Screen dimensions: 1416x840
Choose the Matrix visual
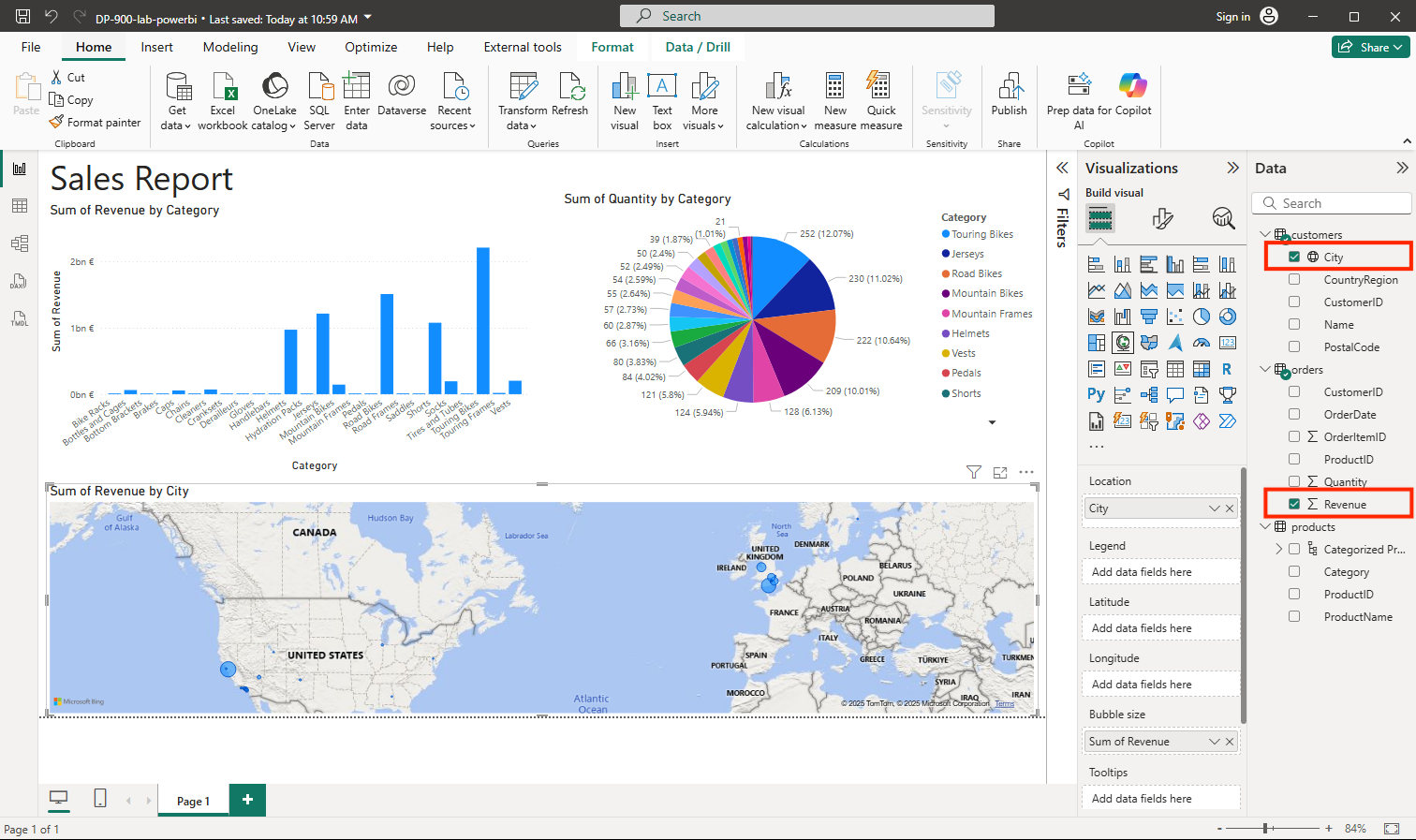point(1202,369)
